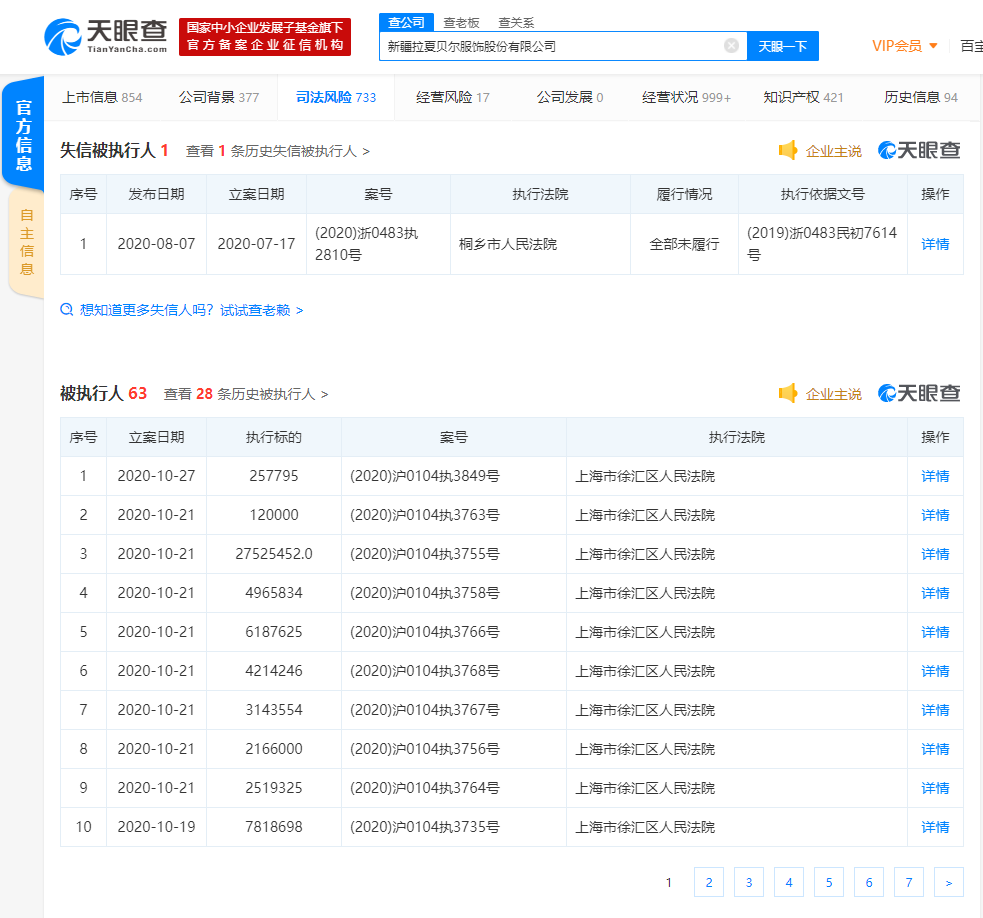Click the megaphone icon beside 被执行人 企业主说

787,393
